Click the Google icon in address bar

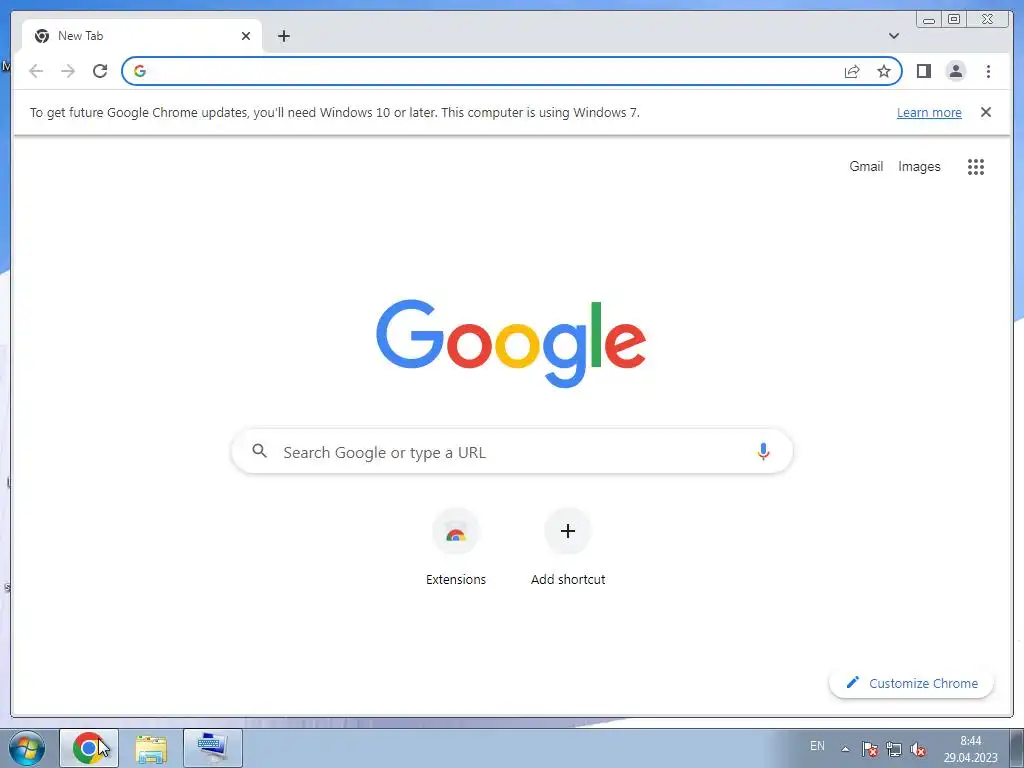140,71
